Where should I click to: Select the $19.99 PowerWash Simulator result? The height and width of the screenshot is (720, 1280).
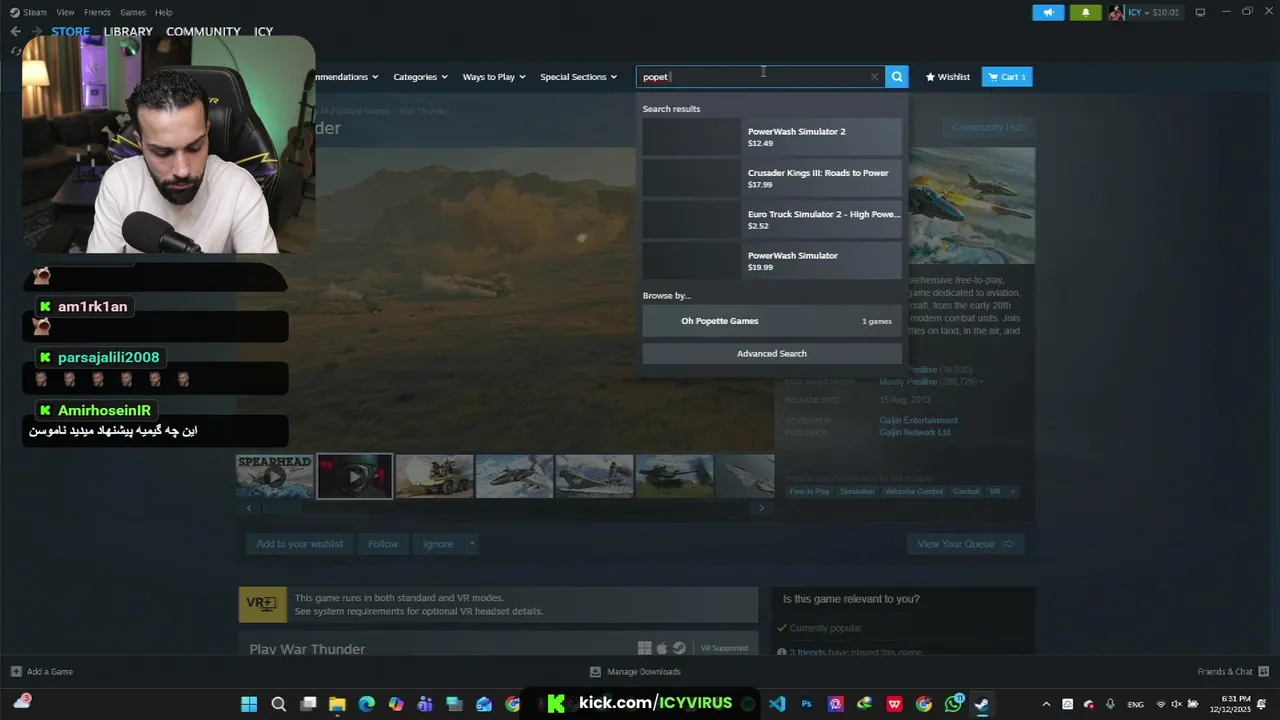[771, 261]
